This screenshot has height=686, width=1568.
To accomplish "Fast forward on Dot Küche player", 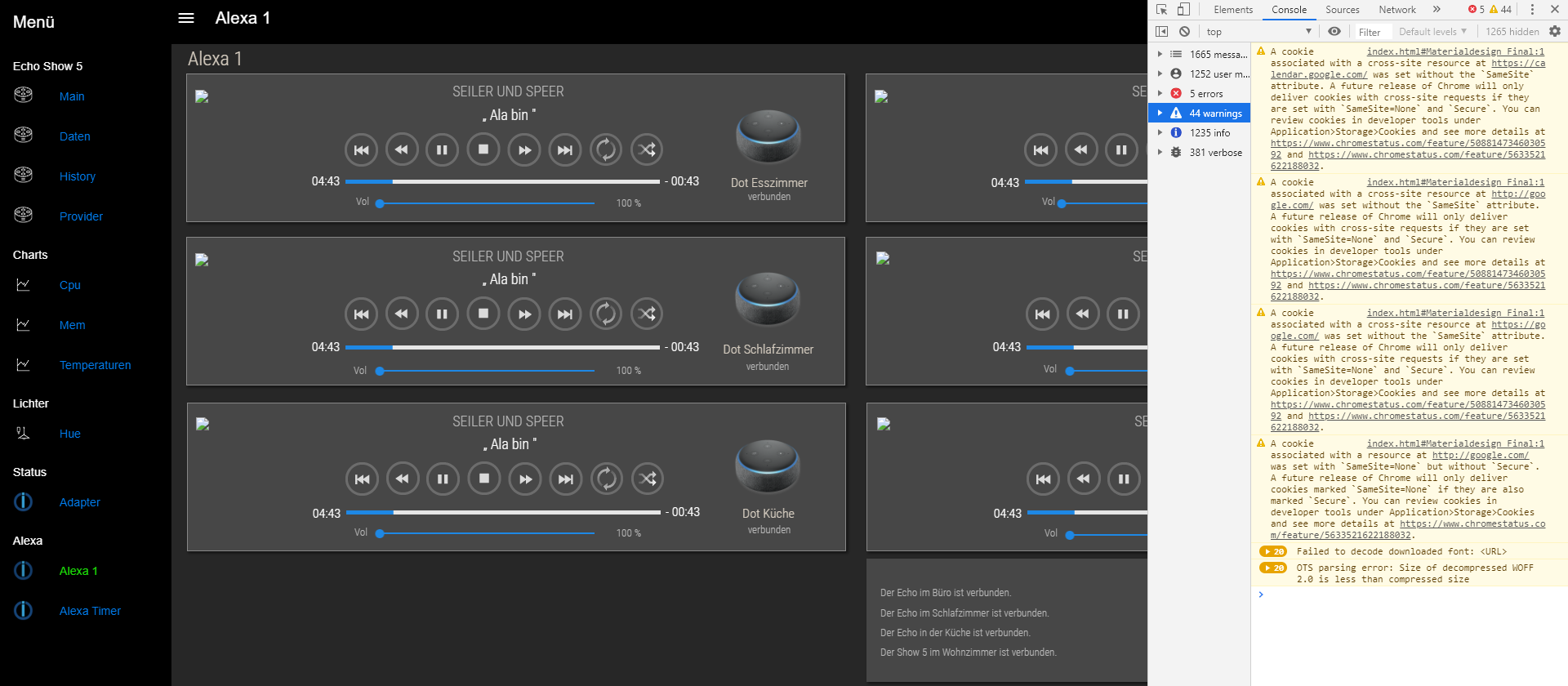I will [525, 479].
